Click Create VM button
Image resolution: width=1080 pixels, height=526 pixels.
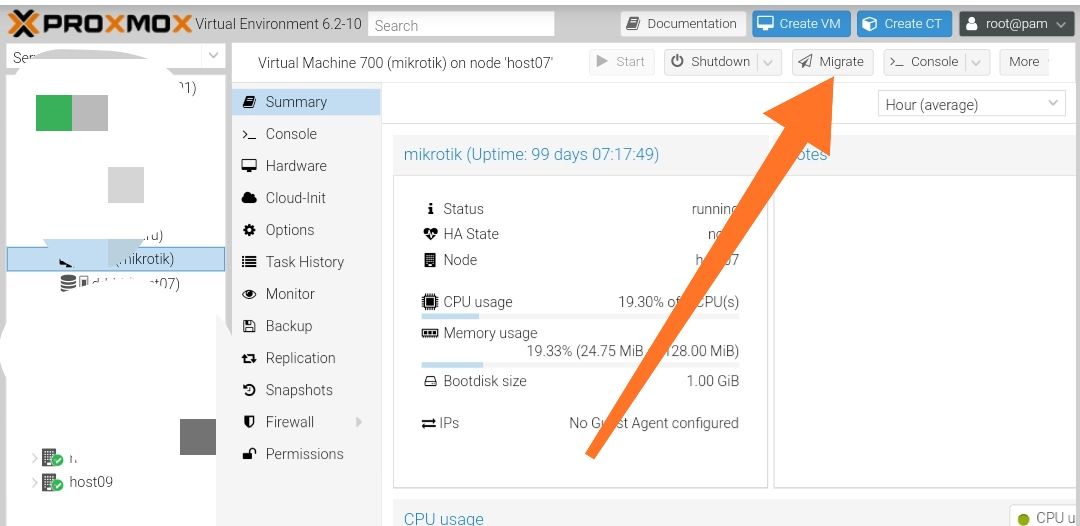(x=801, y=23)
